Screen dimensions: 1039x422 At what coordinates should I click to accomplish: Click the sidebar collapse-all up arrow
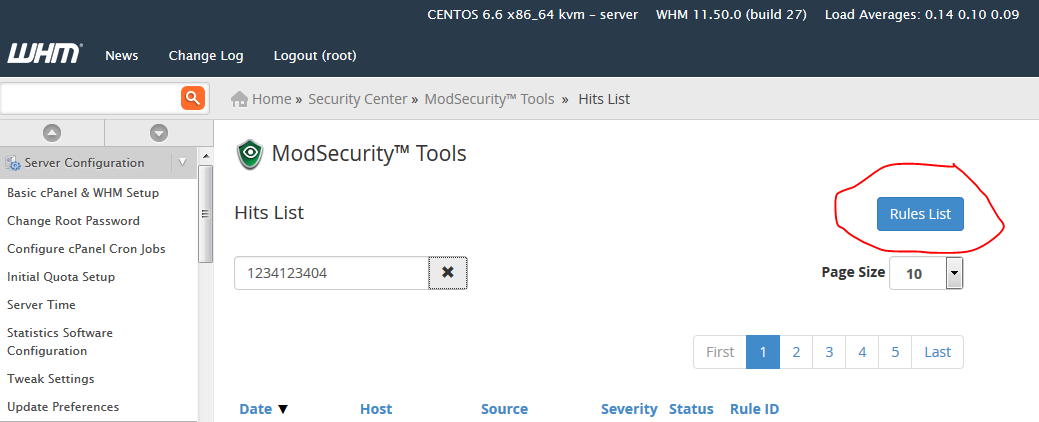tap(52, 132)
